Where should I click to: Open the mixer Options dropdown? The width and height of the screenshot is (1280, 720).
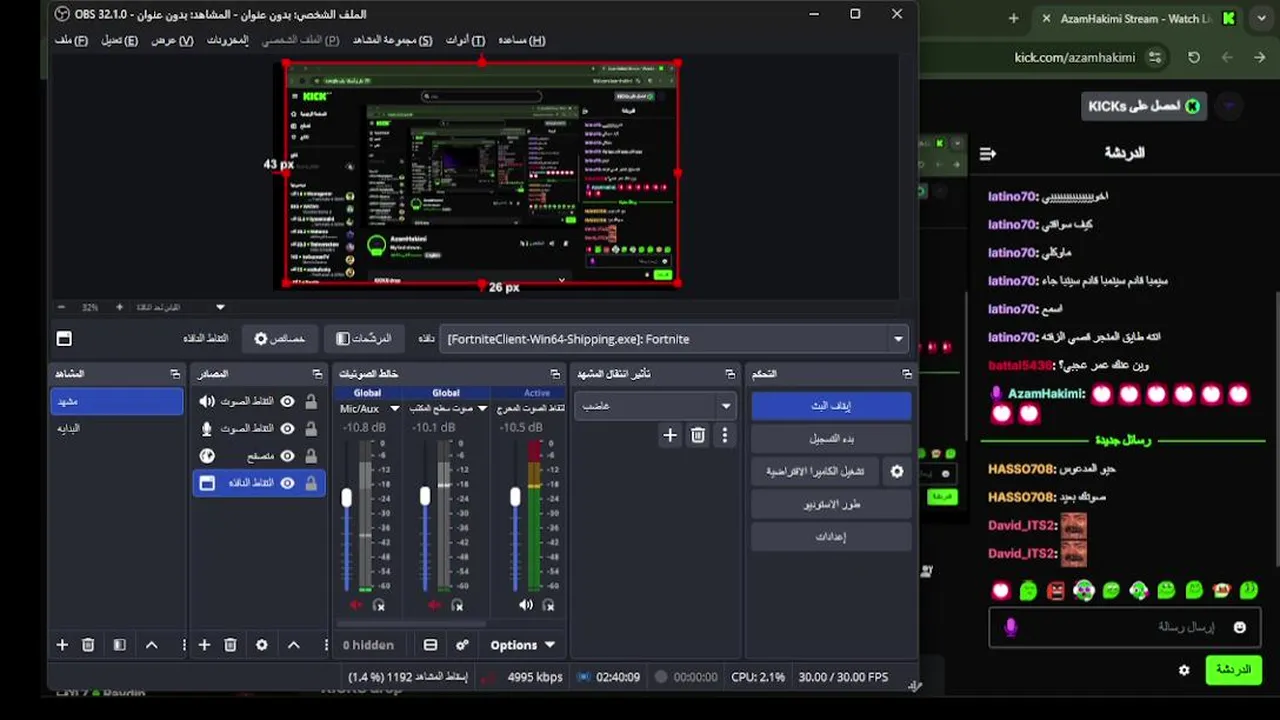522,645
